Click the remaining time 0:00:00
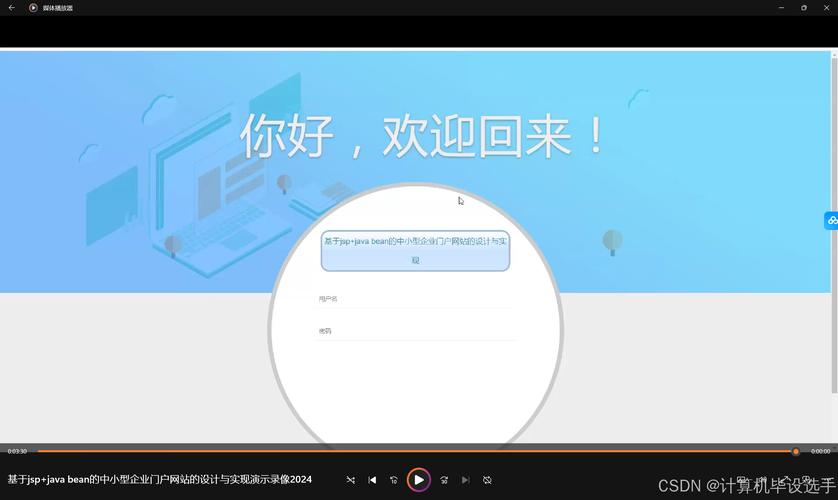The width and height of the screenshot is (838, 500). point(820,451)
